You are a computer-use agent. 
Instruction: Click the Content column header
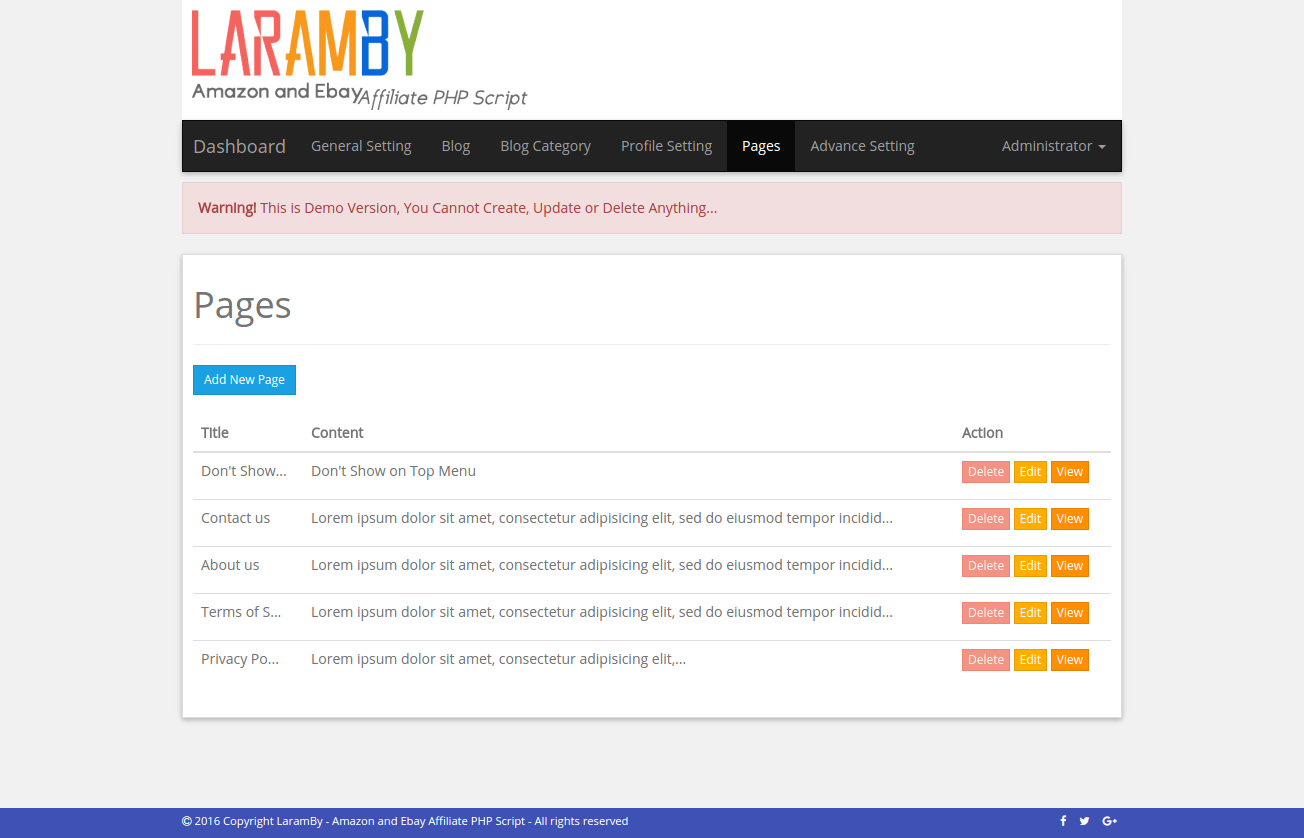click(337, 433)
